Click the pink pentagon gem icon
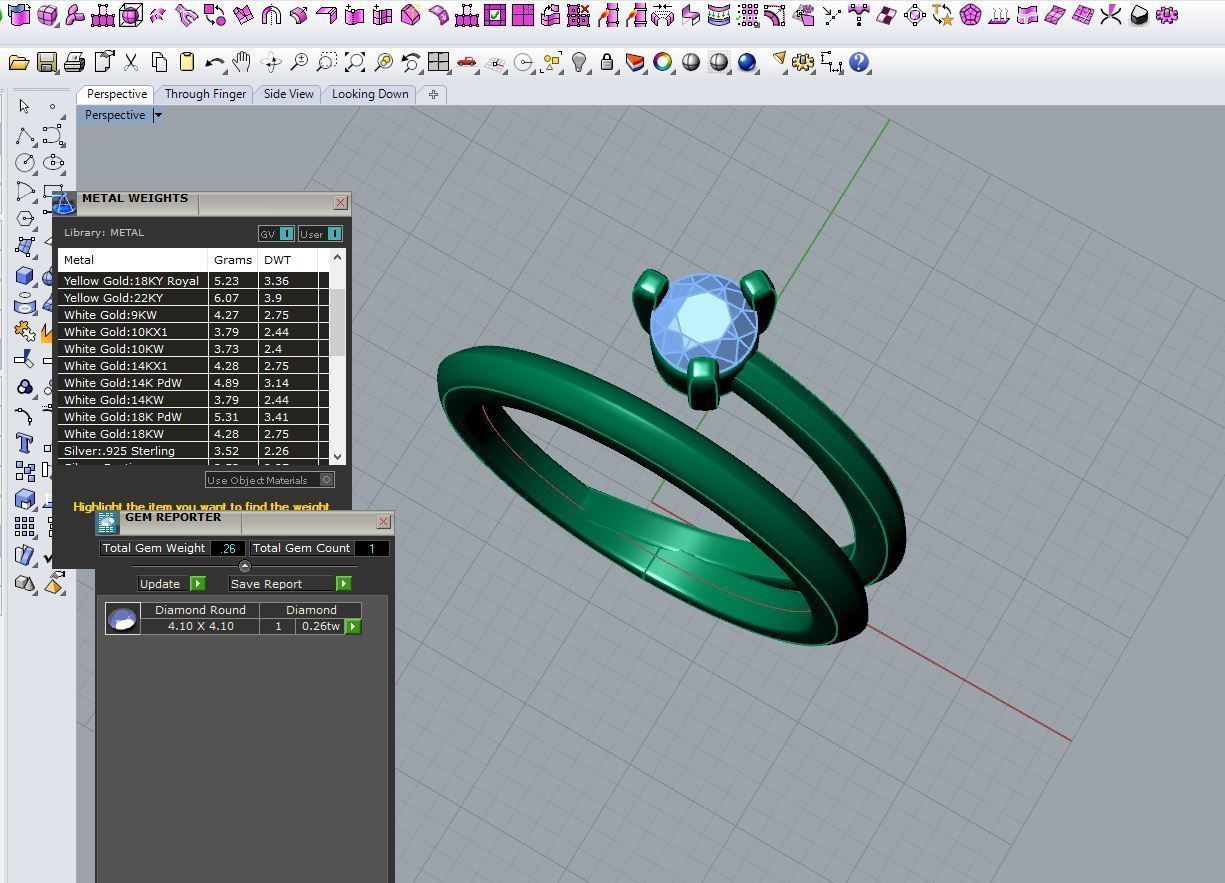The width and height of the screenshot is (1225, 883). click(969, 15)
